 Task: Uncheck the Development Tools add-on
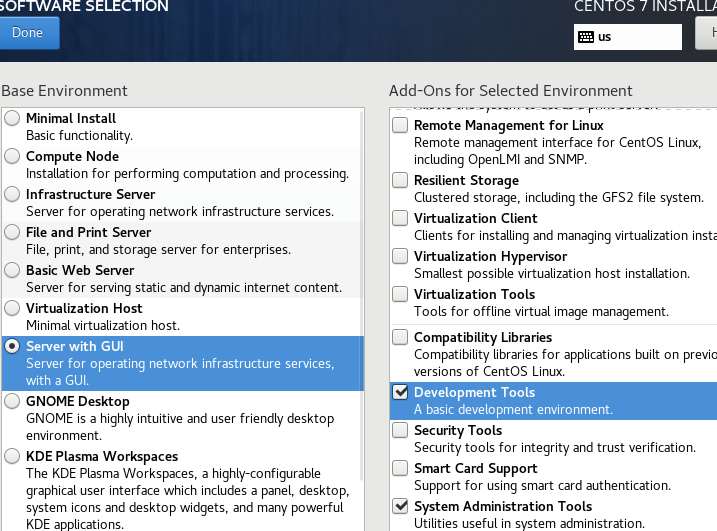400,393
